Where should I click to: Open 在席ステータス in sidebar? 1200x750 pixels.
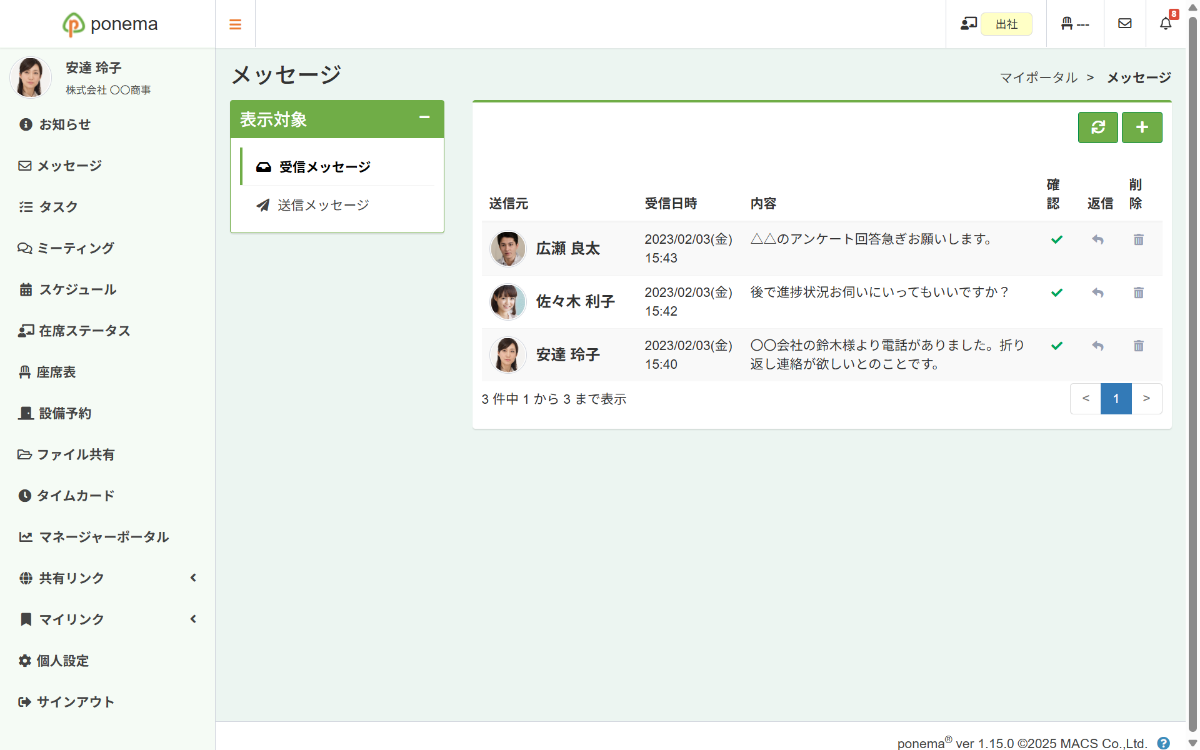click(107, 330)
